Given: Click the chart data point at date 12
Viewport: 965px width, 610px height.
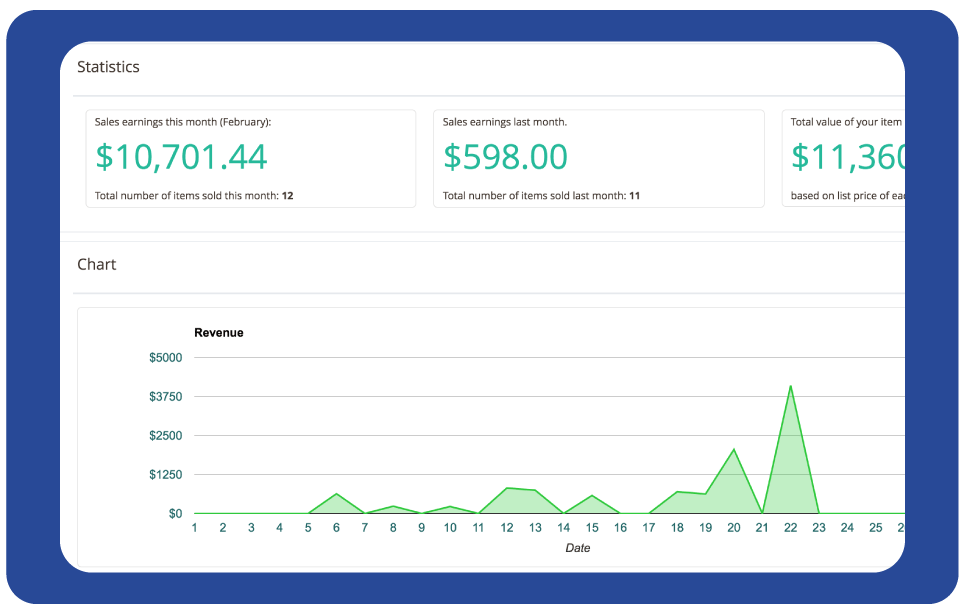Looking at the screenshot, I should point(507,488).
